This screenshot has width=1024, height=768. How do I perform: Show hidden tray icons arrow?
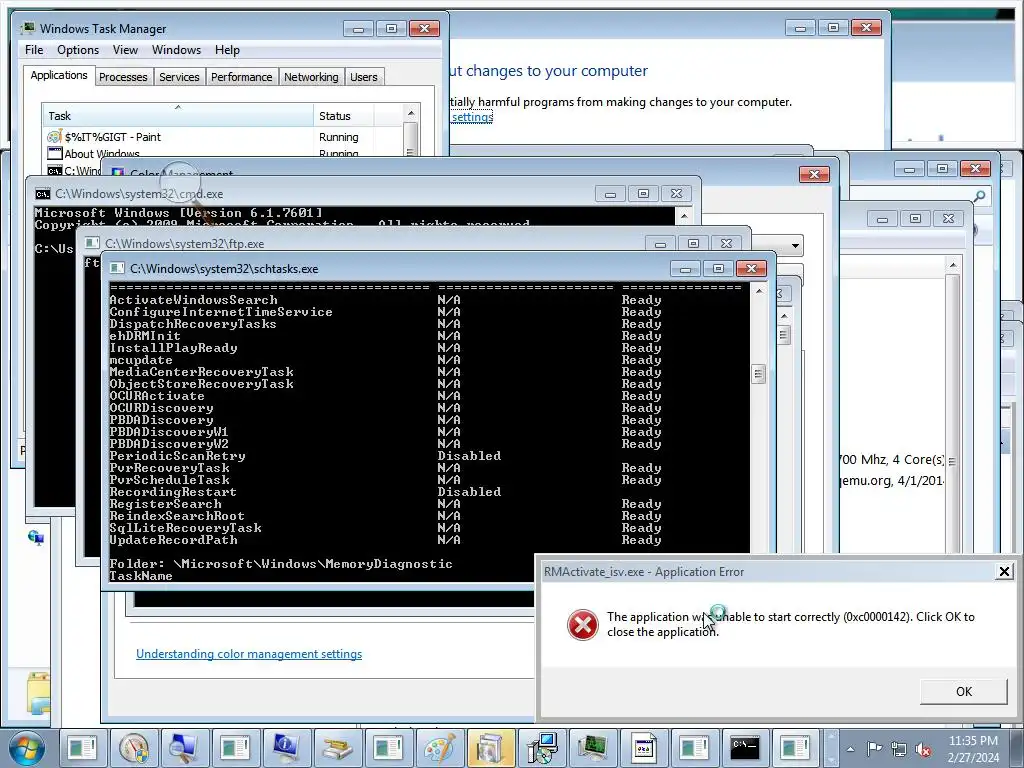[850, 749]
